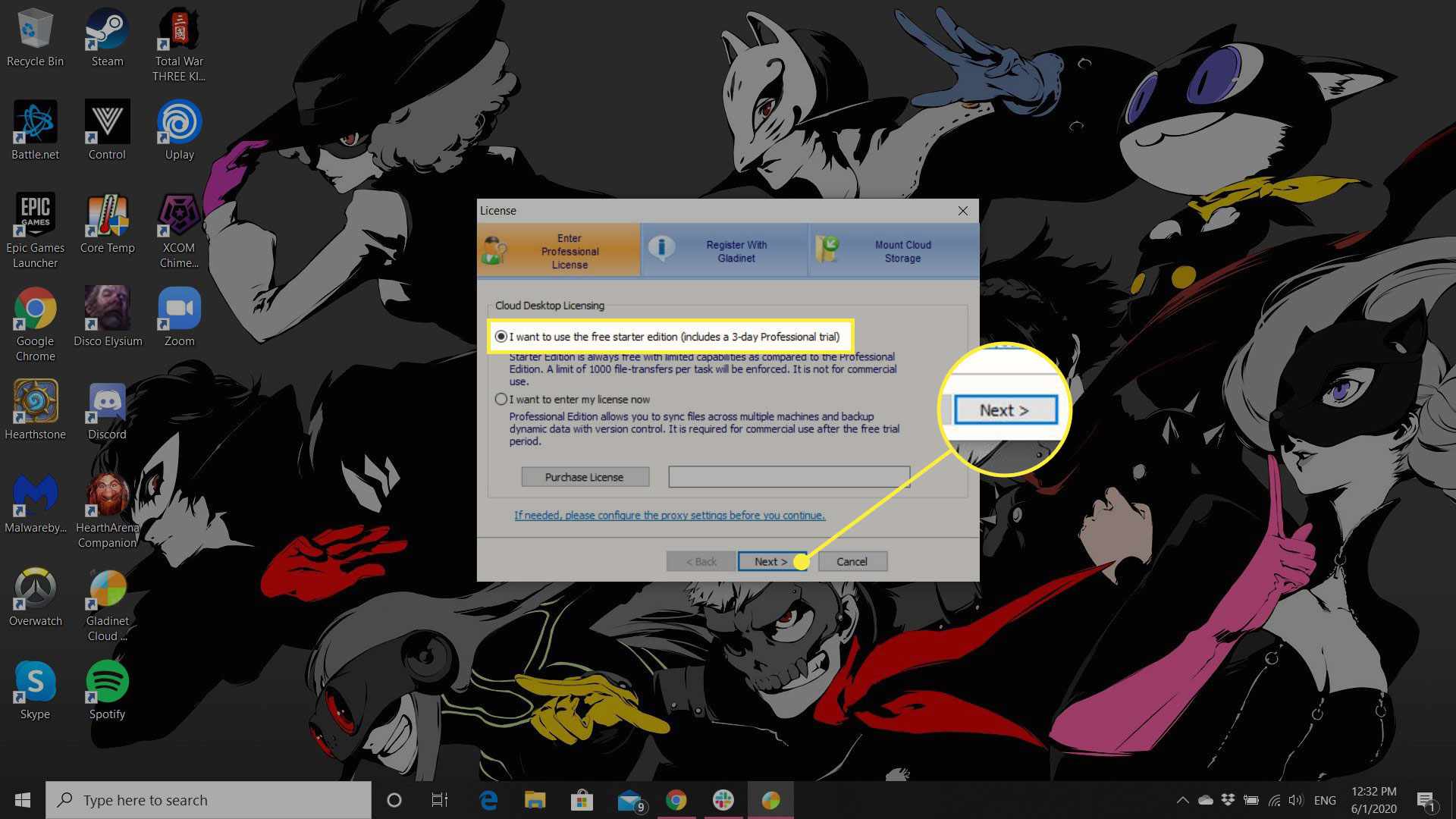Click Purchase License button
This screenshot has height=819, width=1456.
[x=585, y=476]
